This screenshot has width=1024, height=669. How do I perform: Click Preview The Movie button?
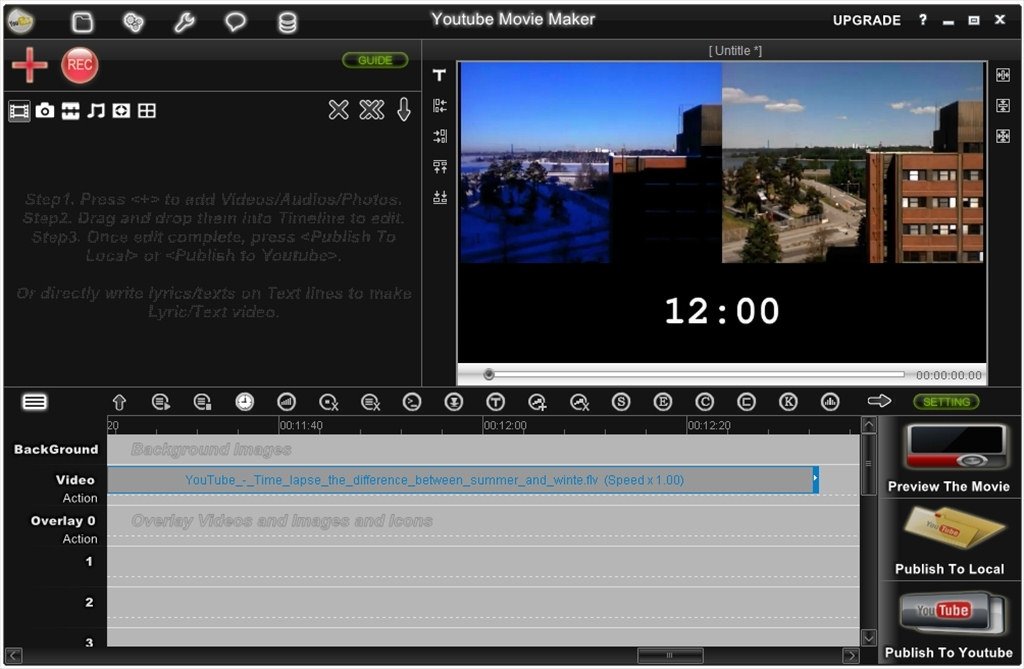(949, 458)
